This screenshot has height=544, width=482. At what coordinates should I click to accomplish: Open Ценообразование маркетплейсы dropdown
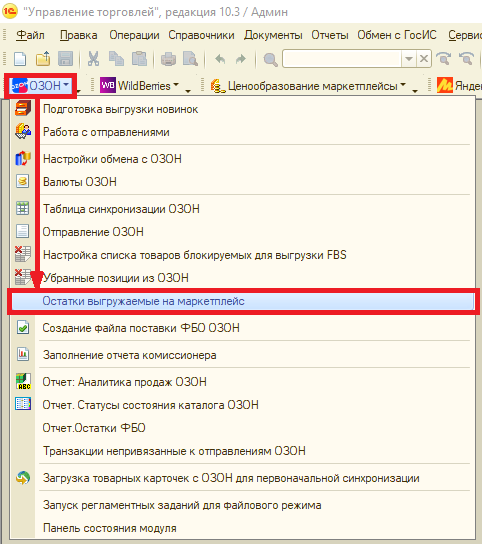pyautogui.click(x=308, y=85)
